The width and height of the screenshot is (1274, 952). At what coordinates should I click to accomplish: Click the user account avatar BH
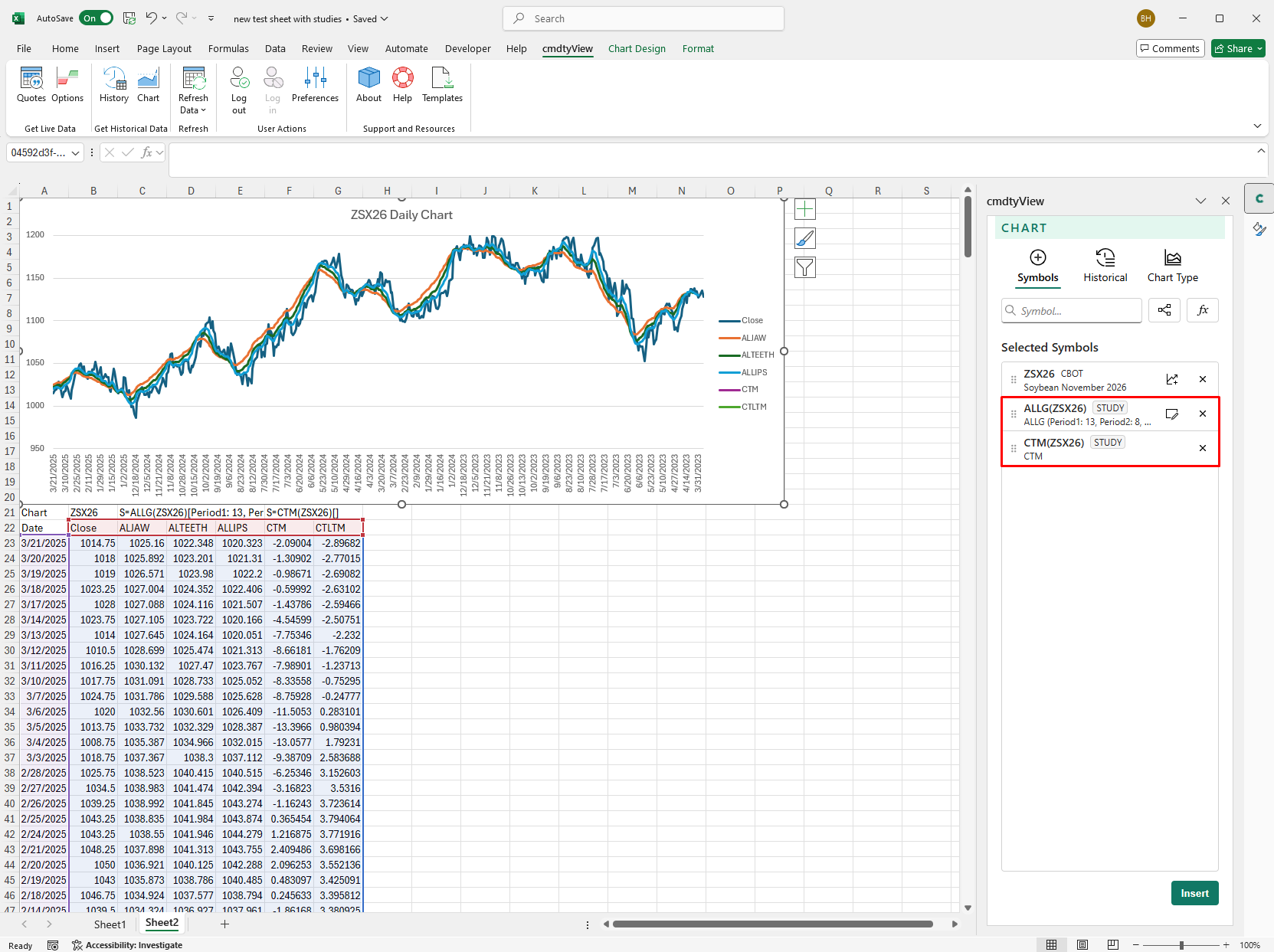(1145, 18)
